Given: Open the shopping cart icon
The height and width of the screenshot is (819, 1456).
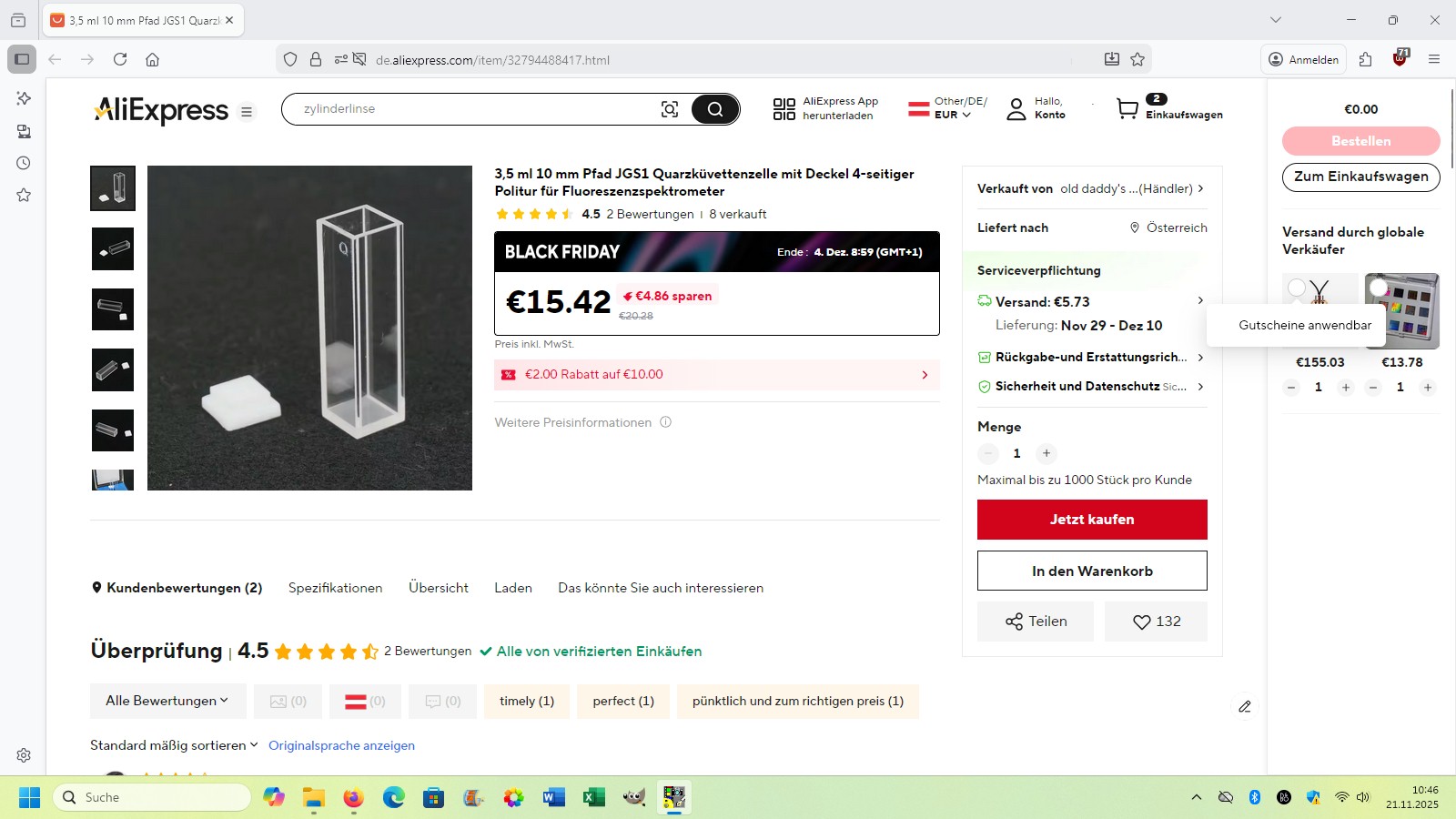Looking at the screenshot, I should click(x=1127, y=109).
